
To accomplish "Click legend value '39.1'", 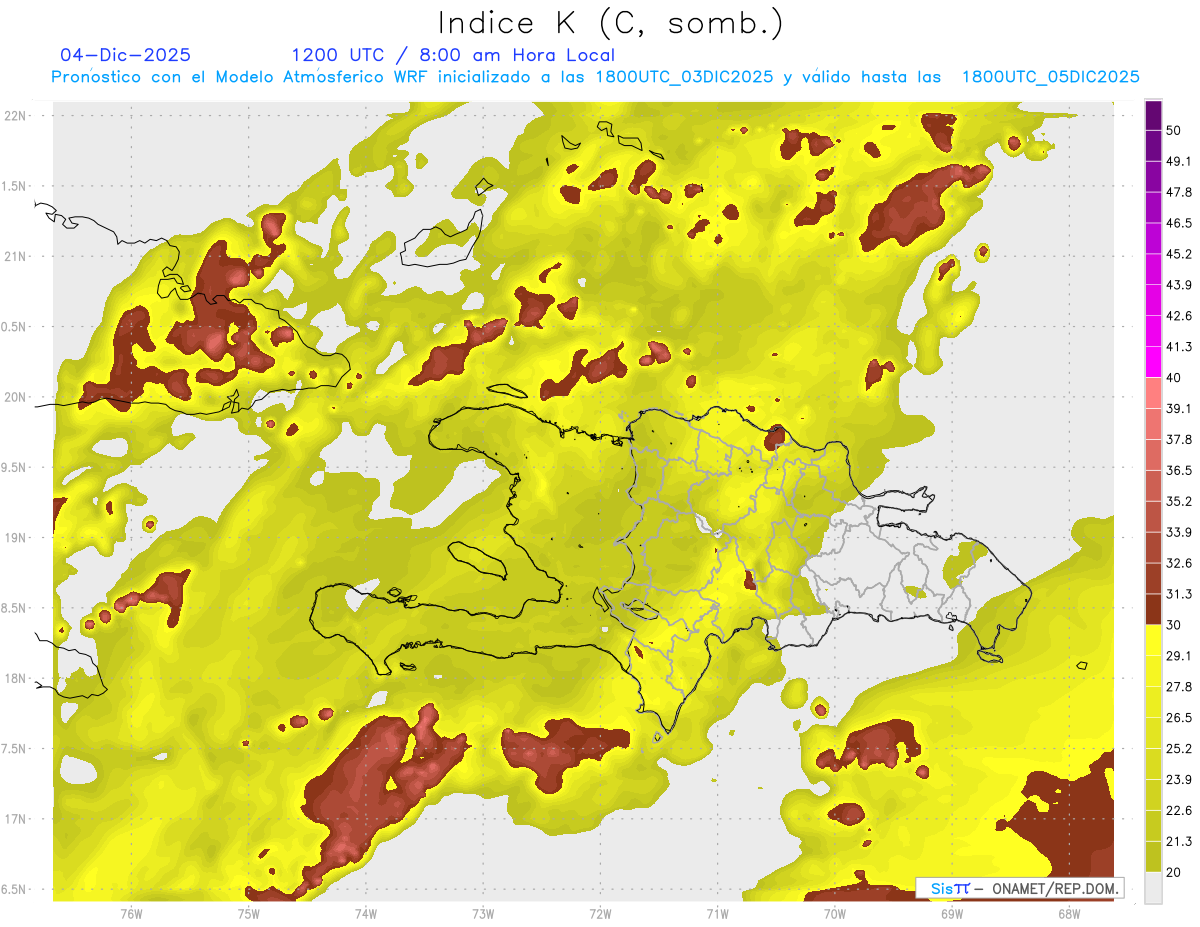I will tap(1179, 408).
